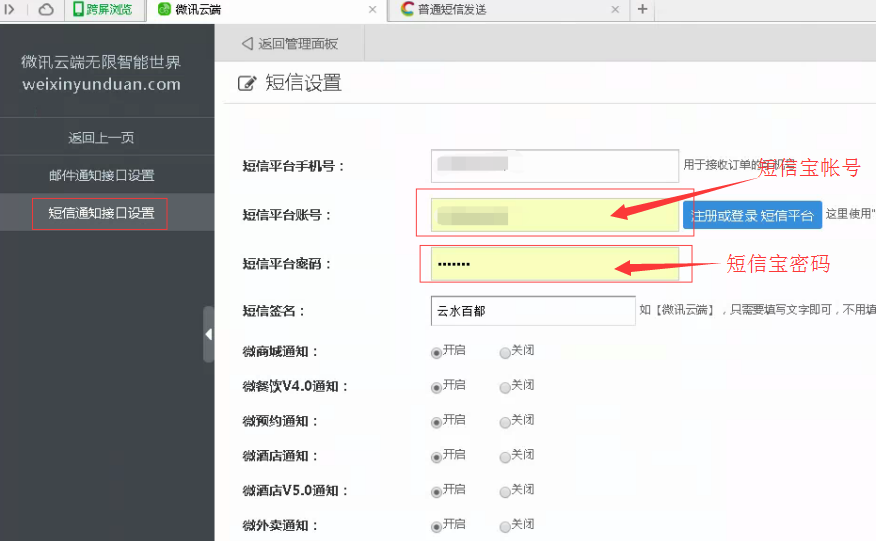Click the sidebar toggle icon at top-left
The width and height of the screenshot is (876, 541).
tap(11, 10)
